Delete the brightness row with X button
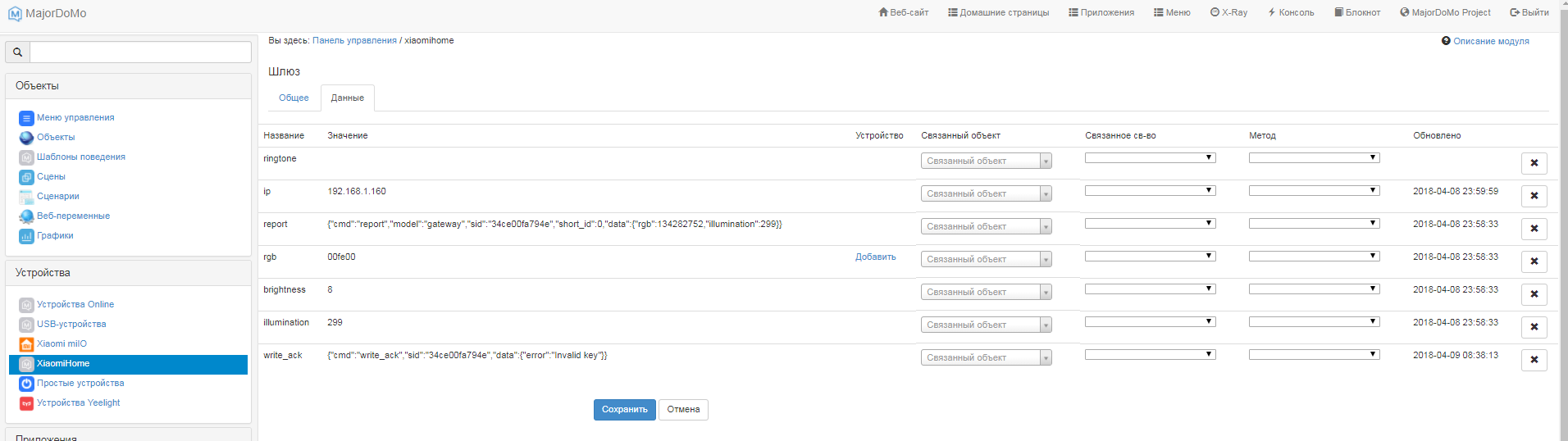This screenshot has width=1568, height=441. tap(1534, 294)
